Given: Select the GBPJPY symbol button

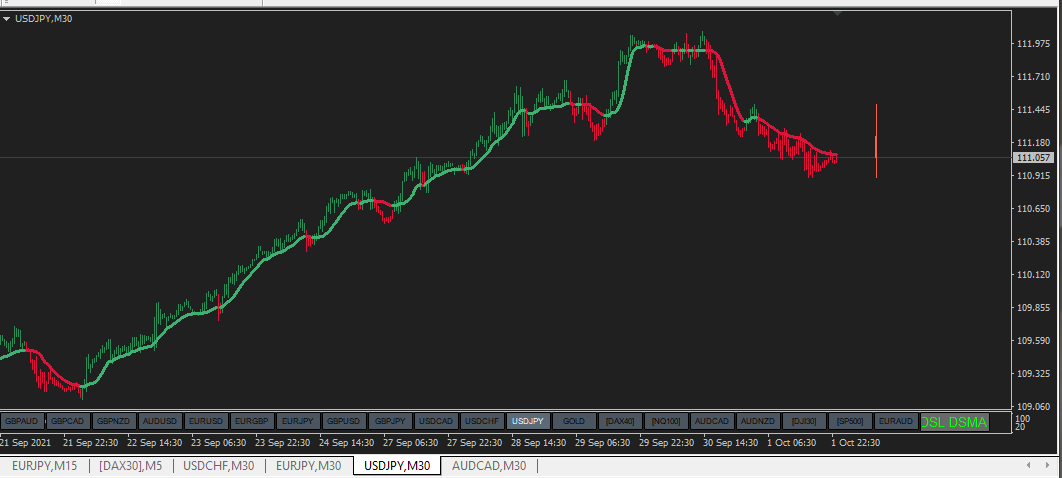Looking at the screenshot, I should [390, 422].
